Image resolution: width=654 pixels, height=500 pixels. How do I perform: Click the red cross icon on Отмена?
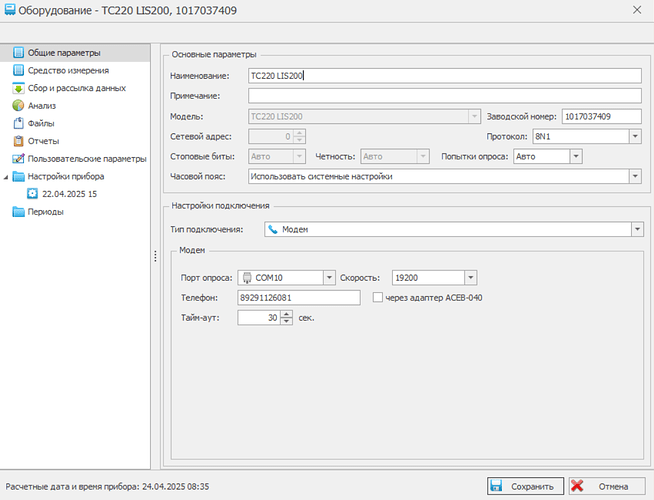coord(577,486)
